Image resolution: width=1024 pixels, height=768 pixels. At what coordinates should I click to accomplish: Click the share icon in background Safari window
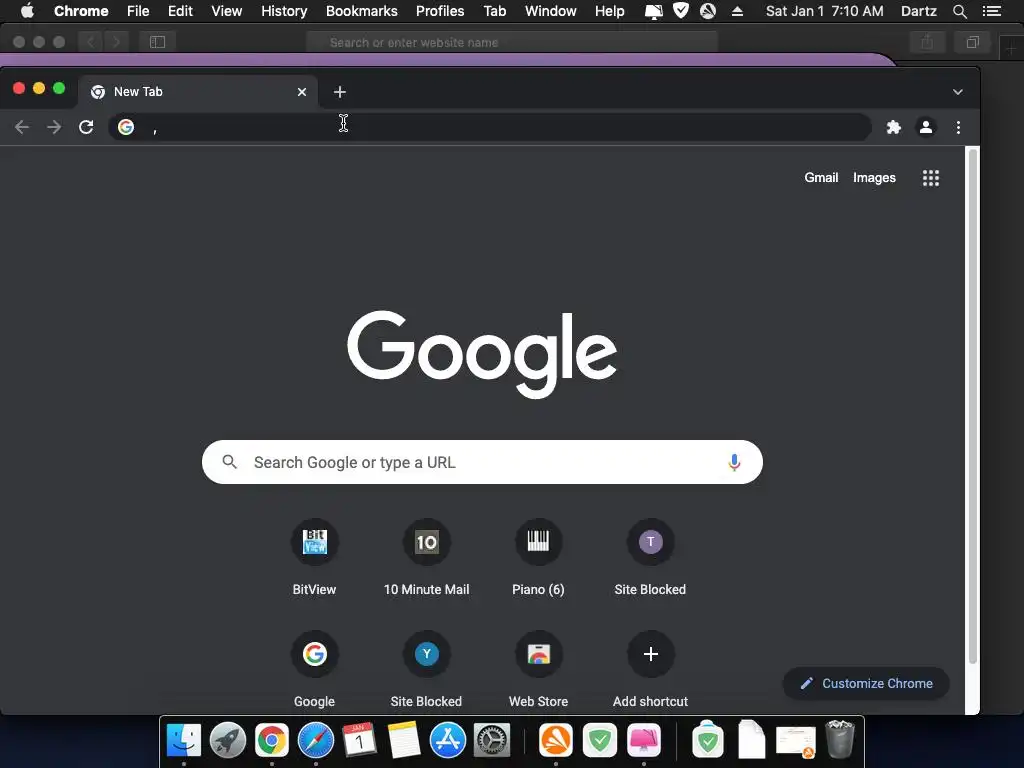coord(927,42)
